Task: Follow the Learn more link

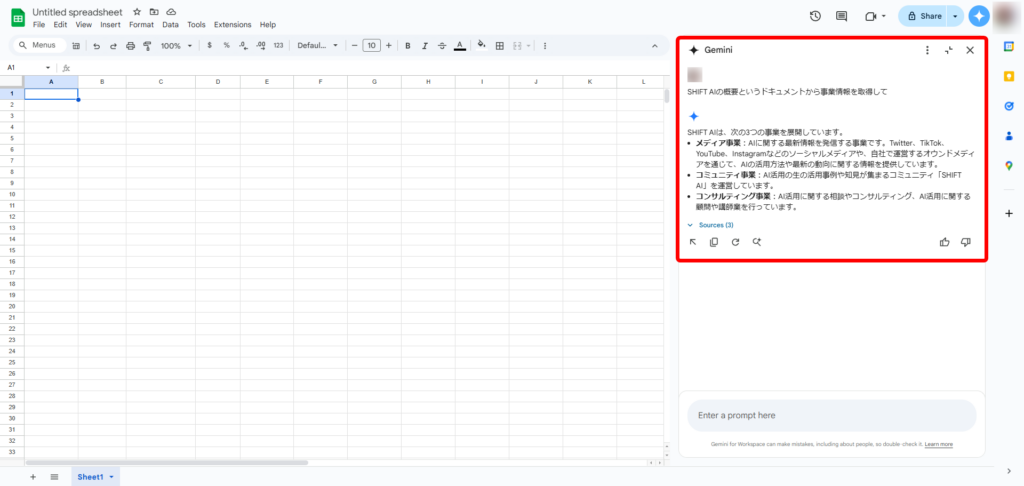Action: (938, 444)
